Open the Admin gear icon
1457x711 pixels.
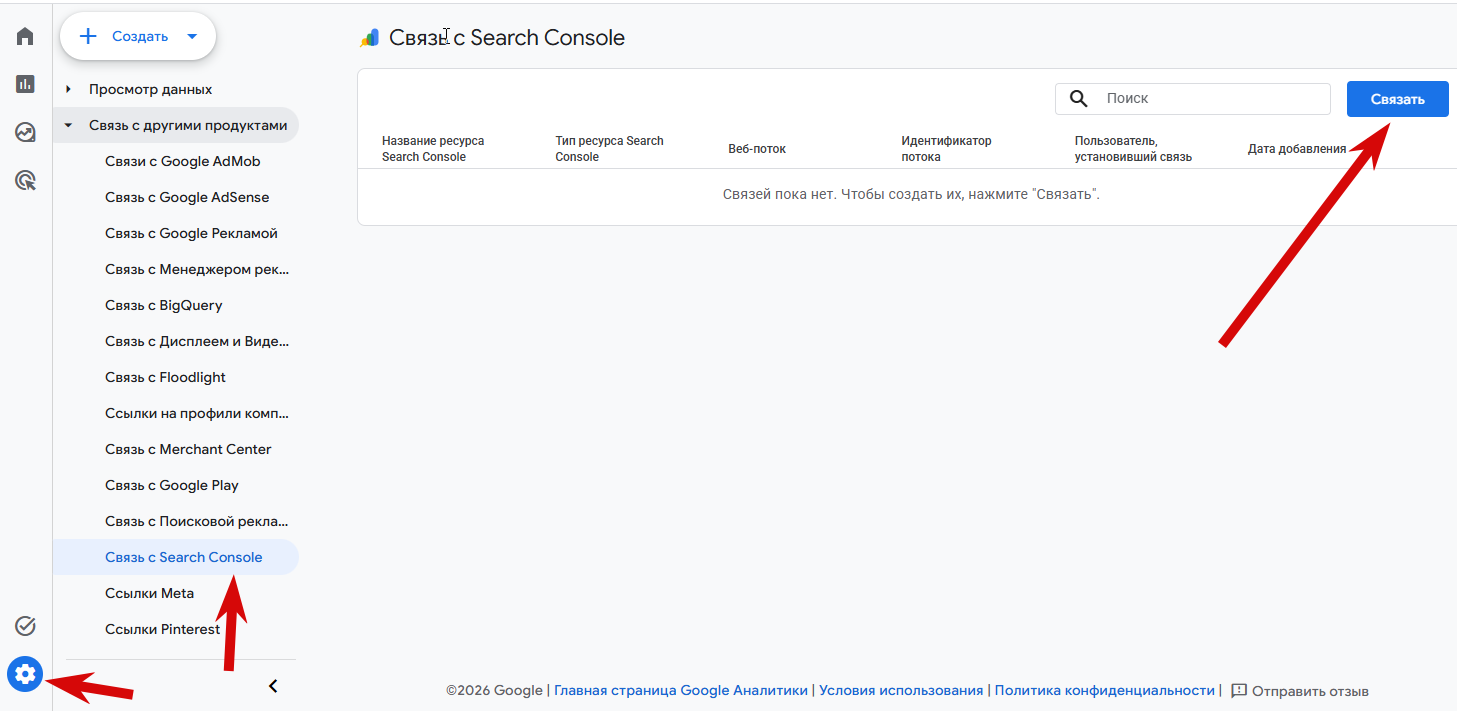pyautogui.click(x=26, y=675)
